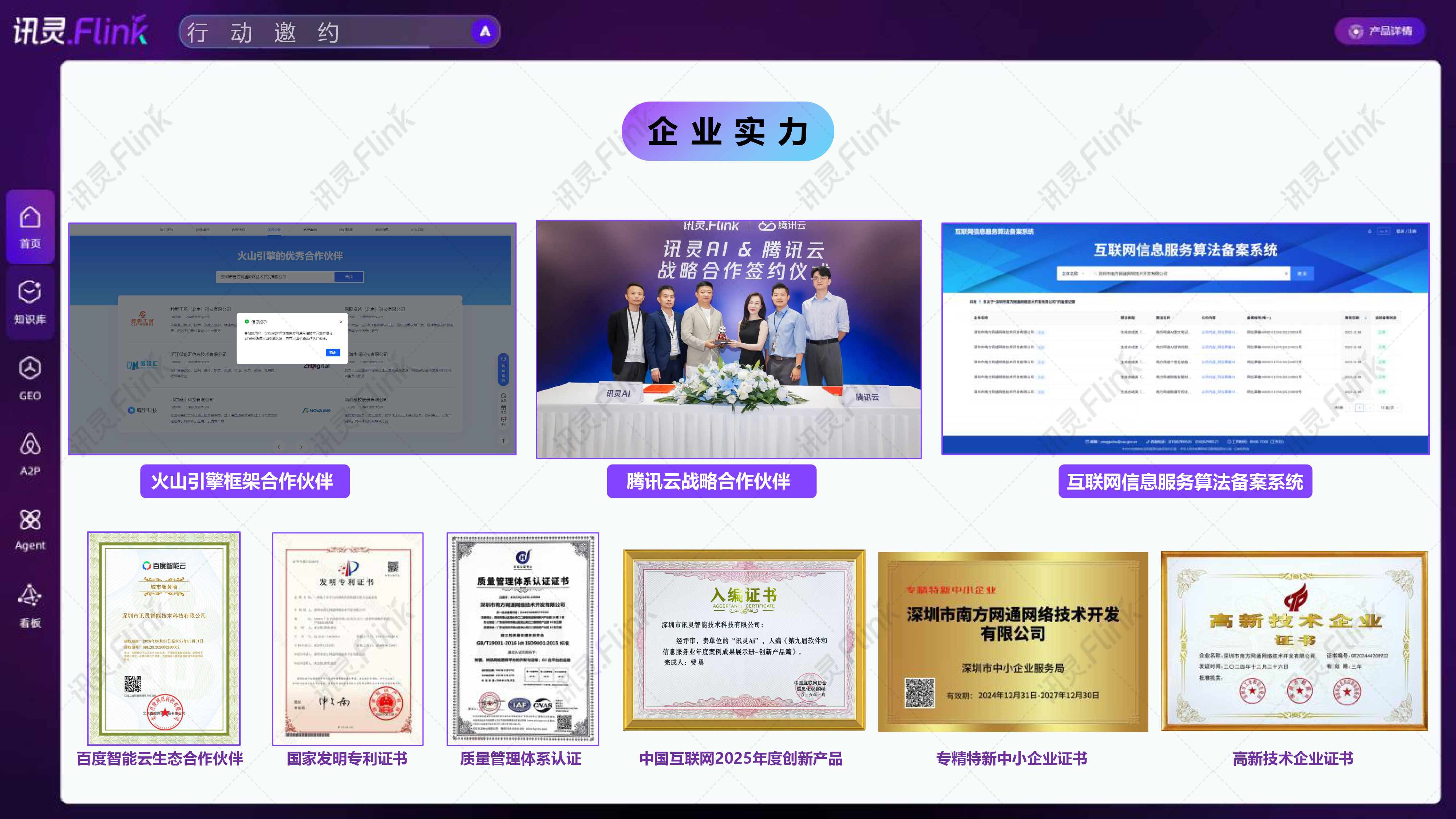Go to the 首页 home icon in sidebar

(x=30, y=227)
